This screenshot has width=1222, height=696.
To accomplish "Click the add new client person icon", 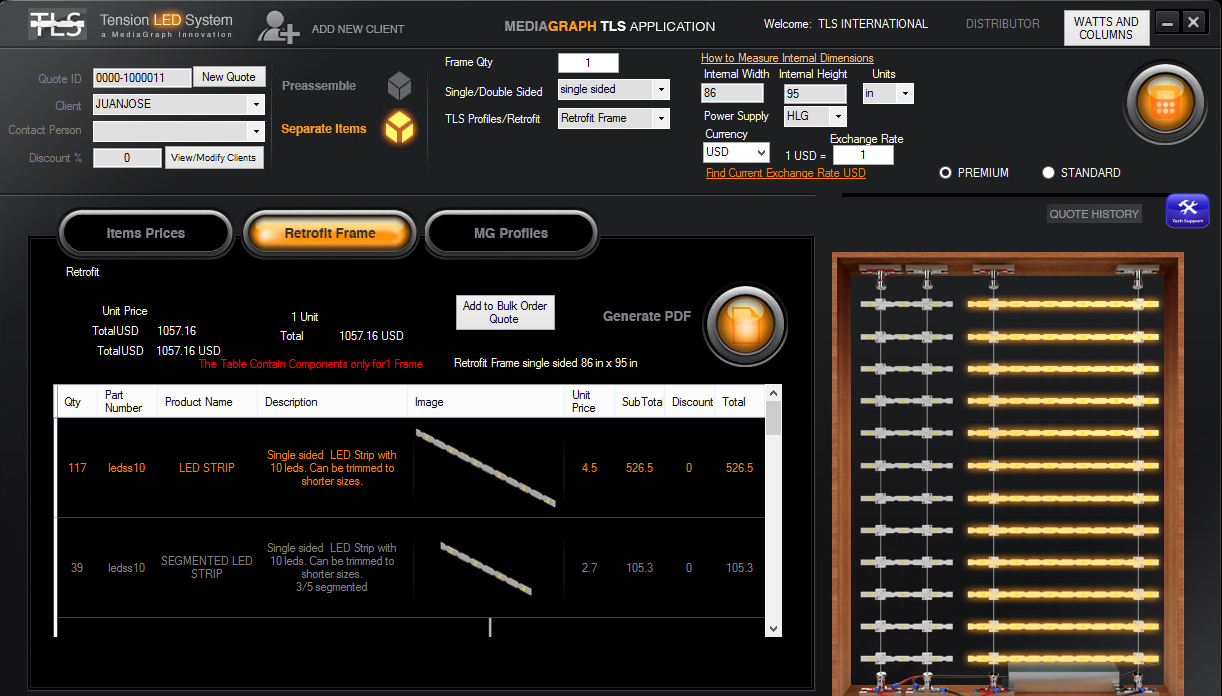I will coord(279,27).
